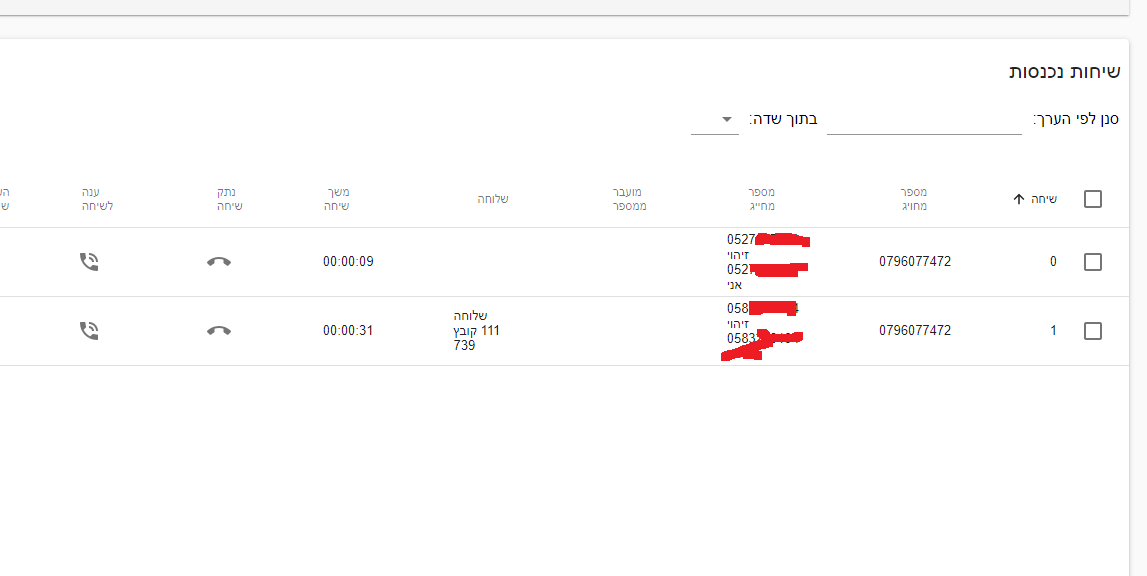Viewport: 1147px width, 576px height.
Task: Sort by the מספר מחייג column header
Action: click(762, 199)
